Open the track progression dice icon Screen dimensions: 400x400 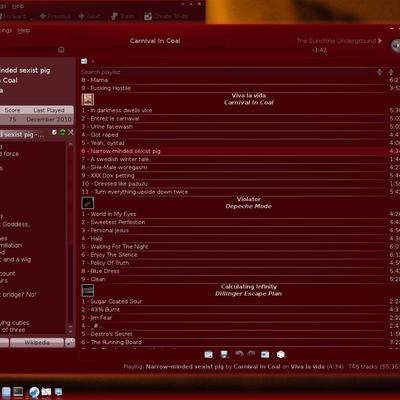(281, 354)
